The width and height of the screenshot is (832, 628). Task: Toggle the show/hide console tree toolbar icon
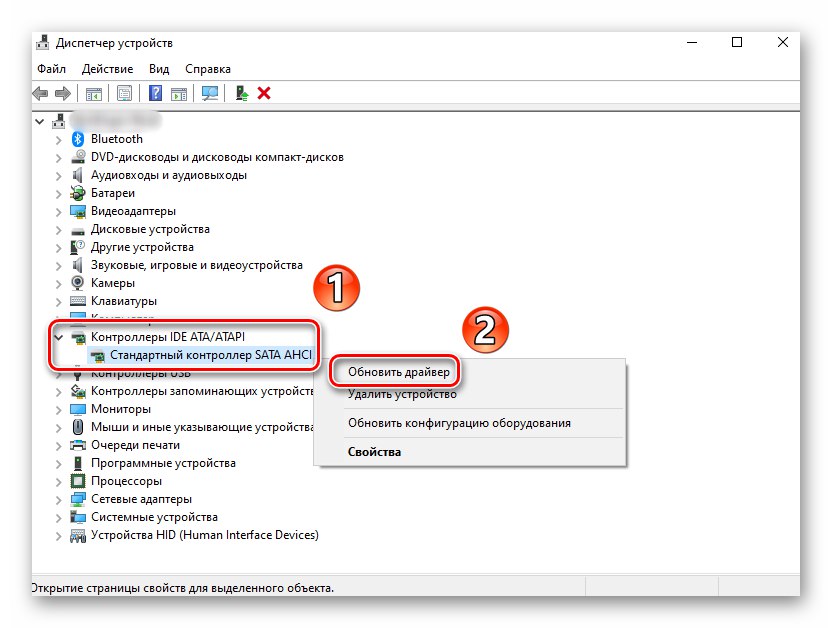point(94,94)
